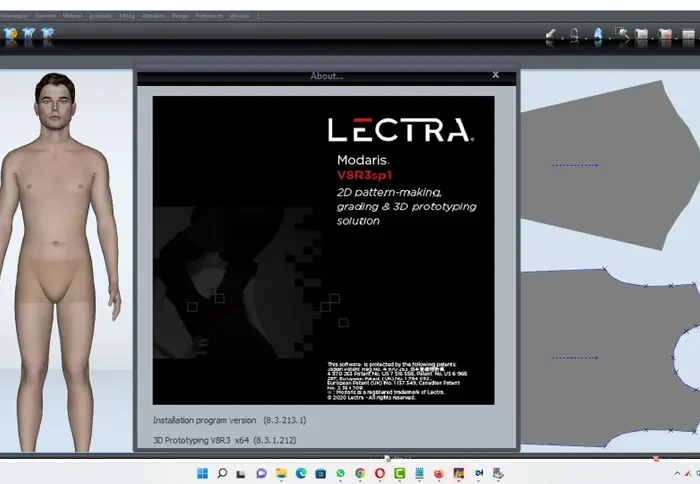Open the Window menu
700x484 pixels.
240,16
